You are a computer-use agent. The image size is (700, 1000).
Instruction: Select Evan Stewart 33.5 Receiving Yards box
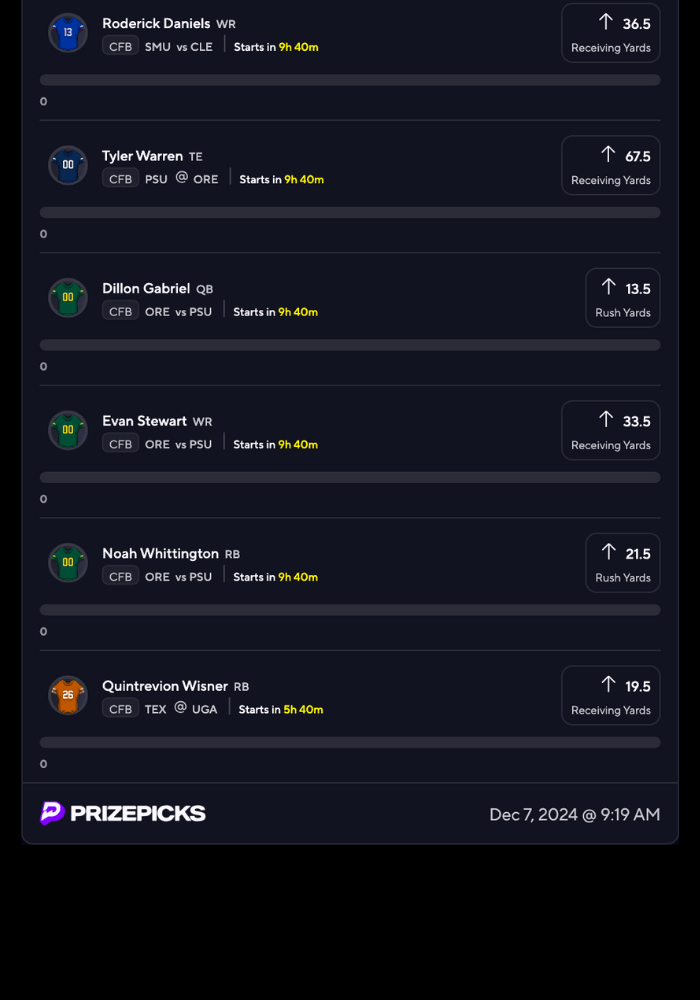pos(610,430)
